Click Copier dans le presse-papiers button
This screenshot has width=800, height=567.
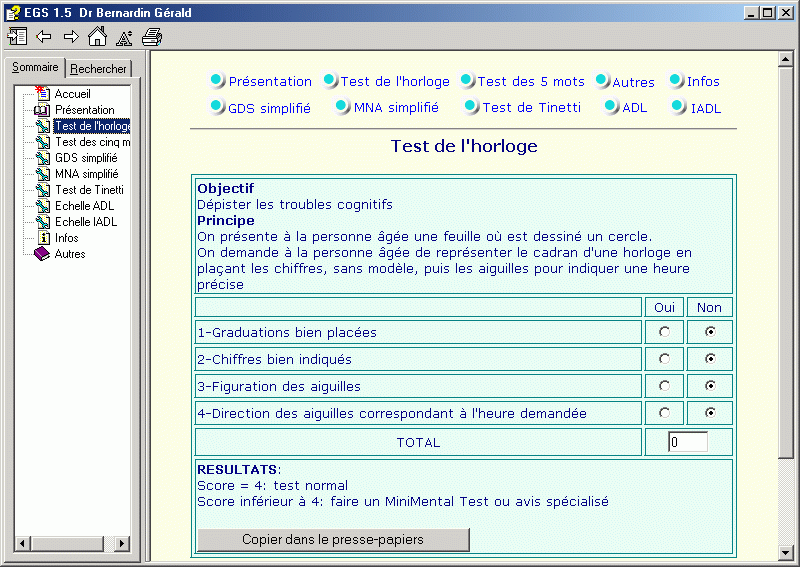point(333,539)
